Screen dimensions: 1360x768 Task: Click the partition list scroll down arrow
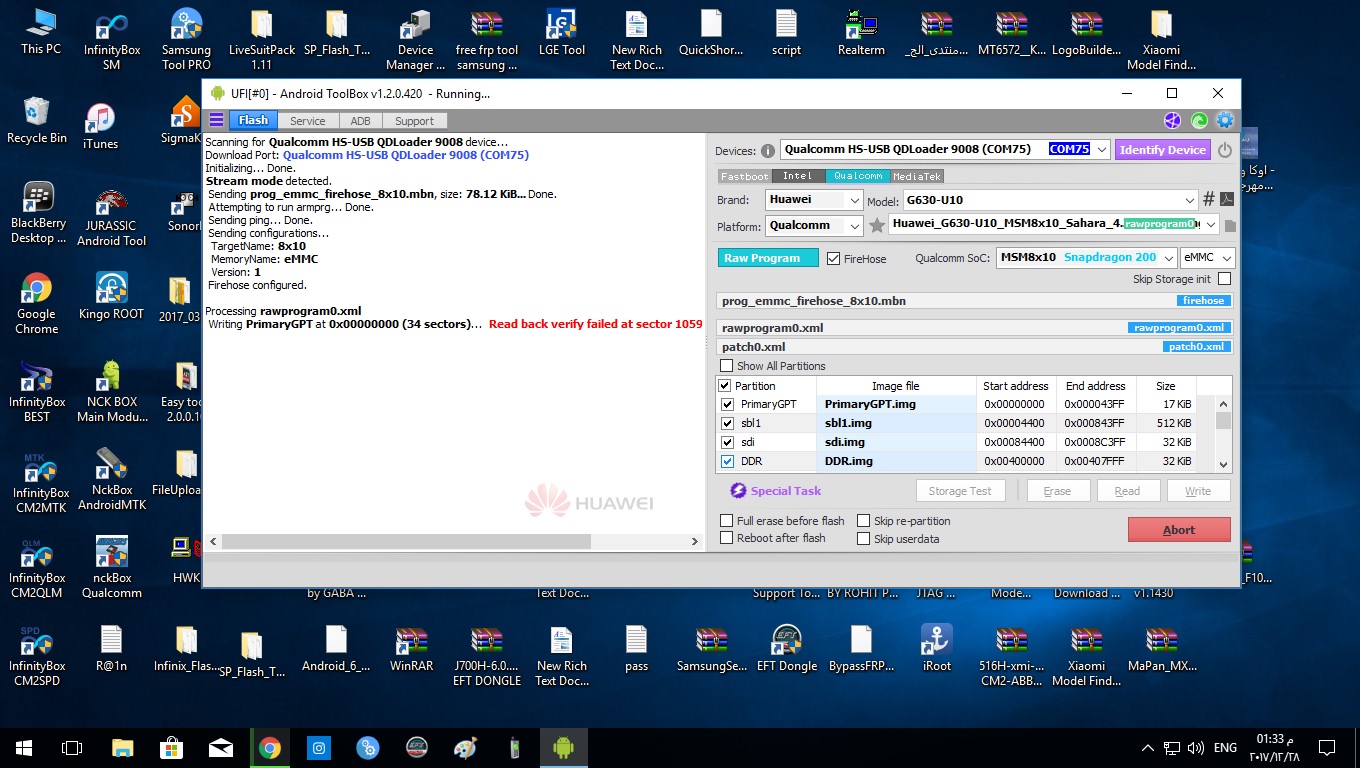tap(1224, 464)
